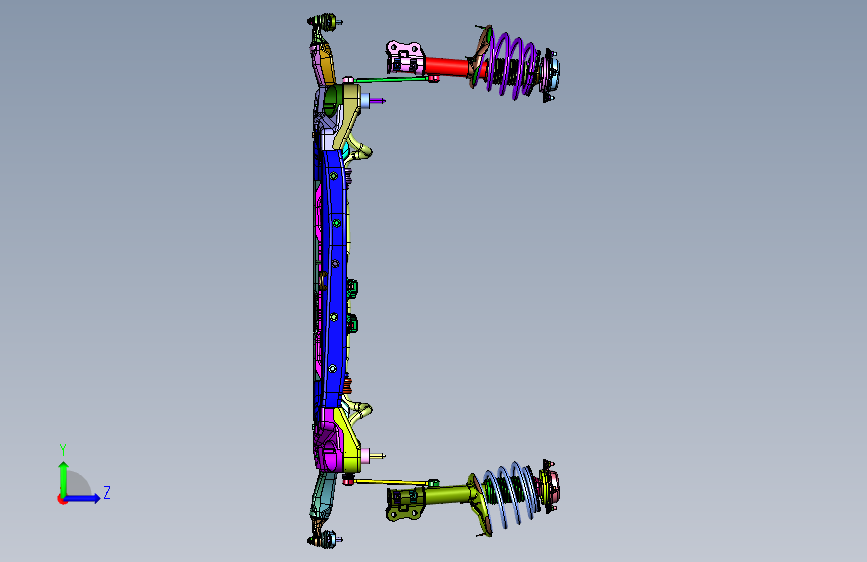The image size is (867, 562).
Task: Click the Z label of the triad
Action: [x=107, y=492]
